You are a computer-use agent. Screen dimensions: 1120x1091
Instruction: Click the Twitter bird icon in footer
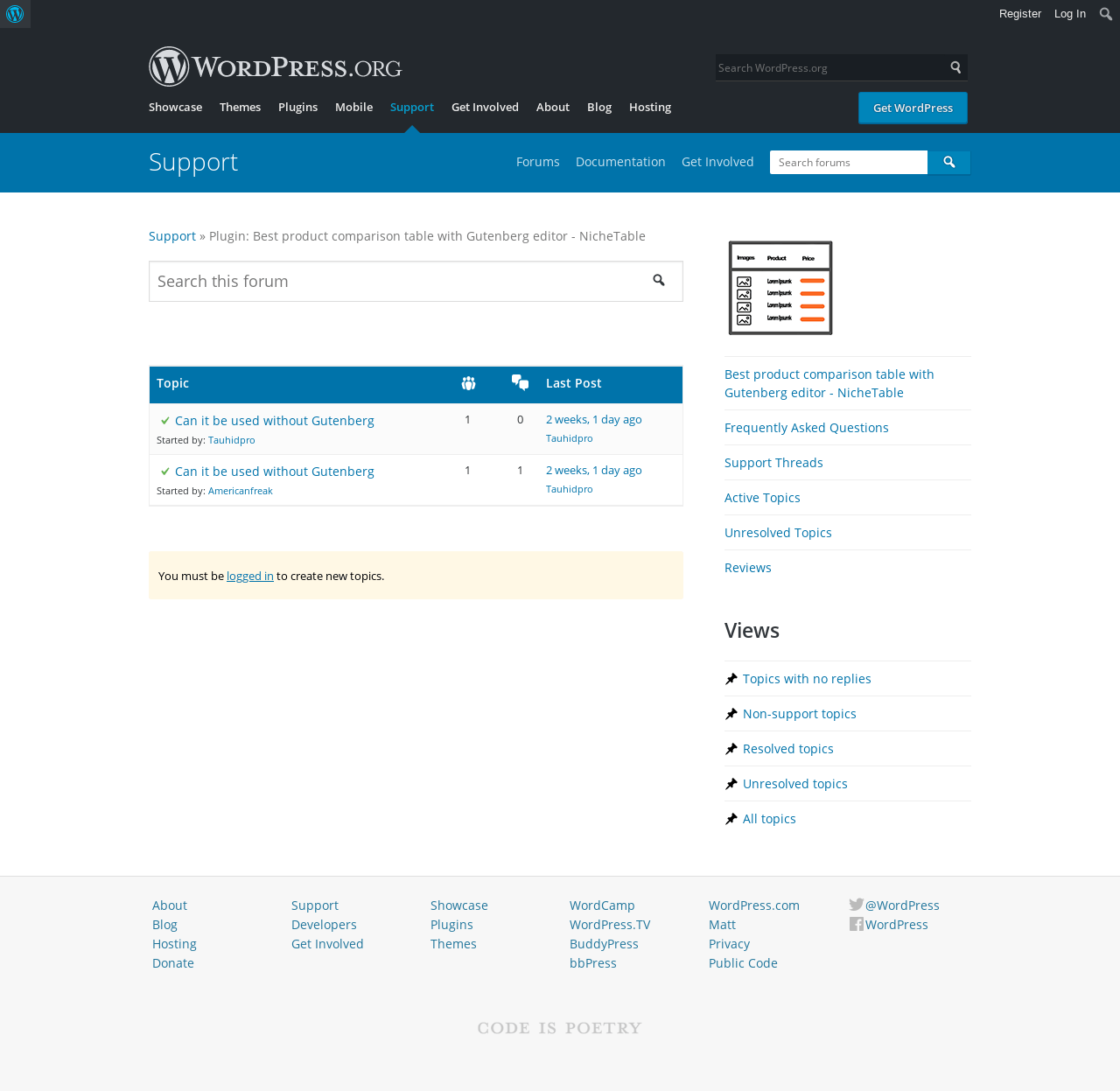coord(857,905)
